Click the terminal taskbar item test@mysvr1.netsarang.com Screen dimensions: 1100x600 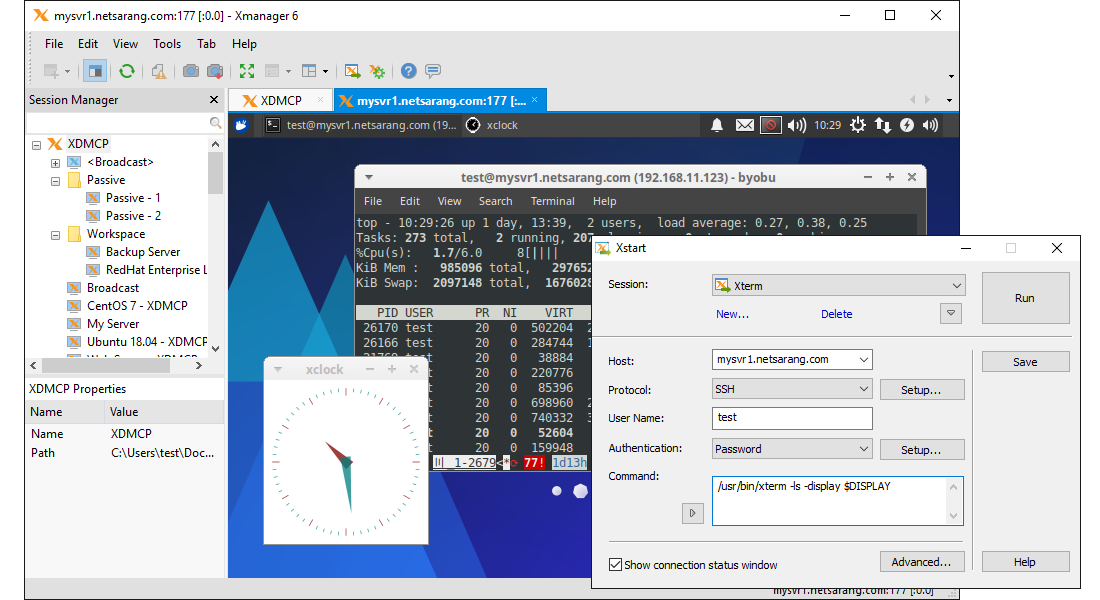362,125
